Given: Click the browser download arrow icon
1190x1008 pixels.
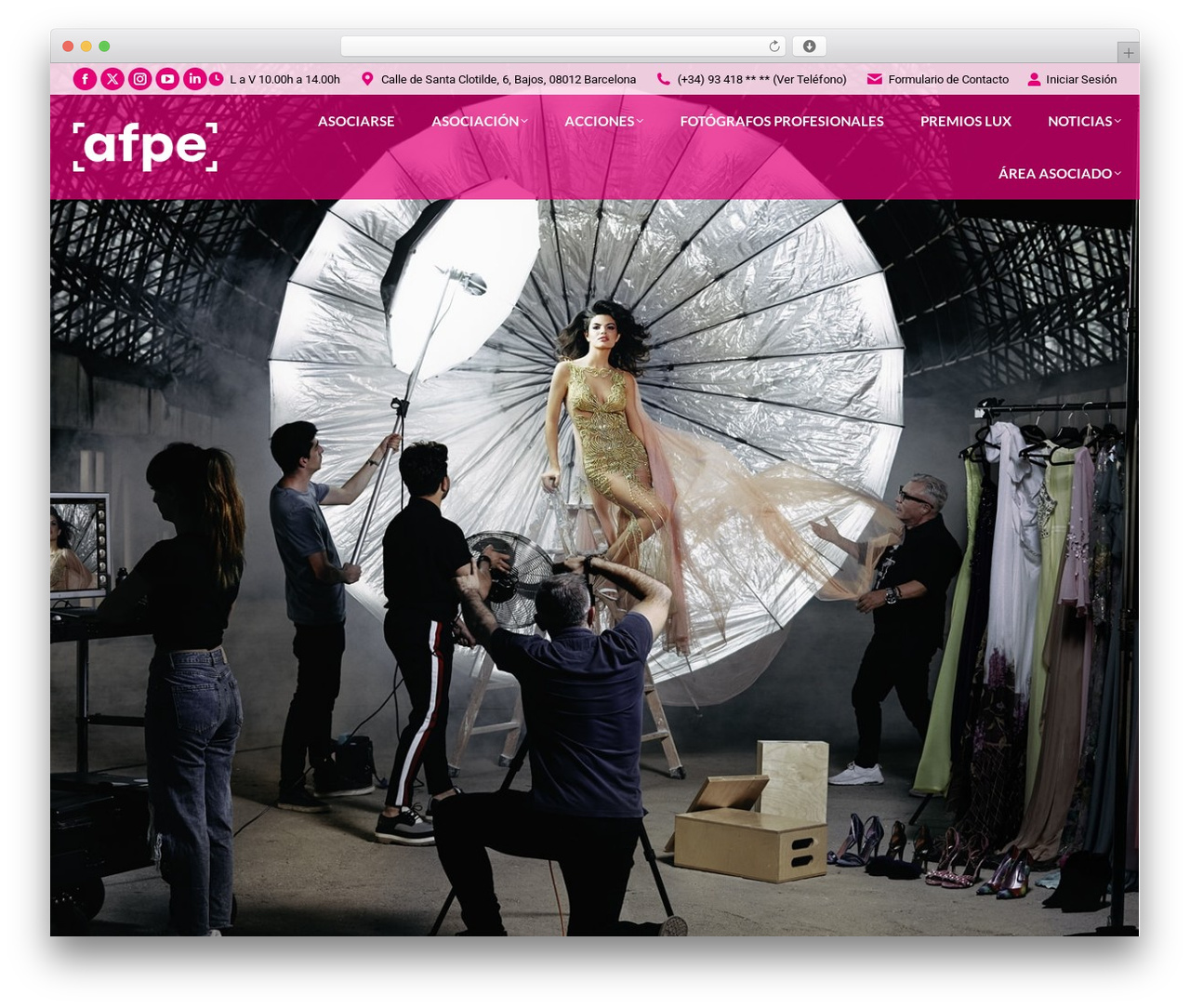Looking at the screenshot, I should click(x=810, y=46).
